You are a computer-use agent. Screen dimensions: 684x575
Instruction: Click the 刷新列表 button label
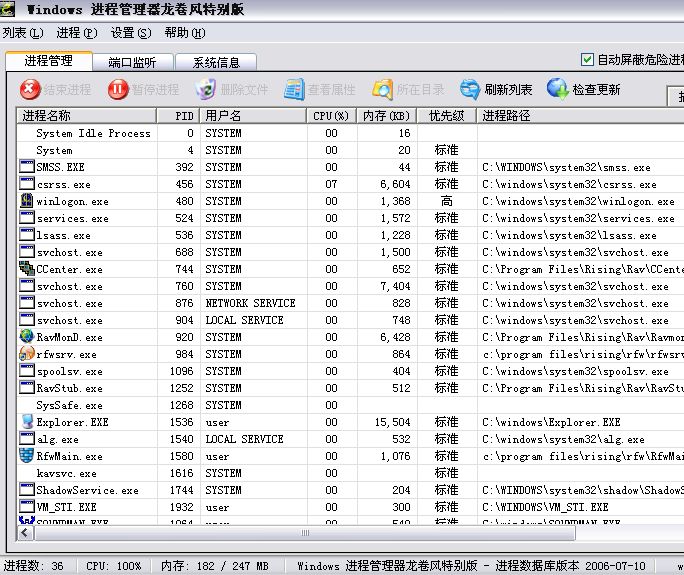tap(508, 89)
